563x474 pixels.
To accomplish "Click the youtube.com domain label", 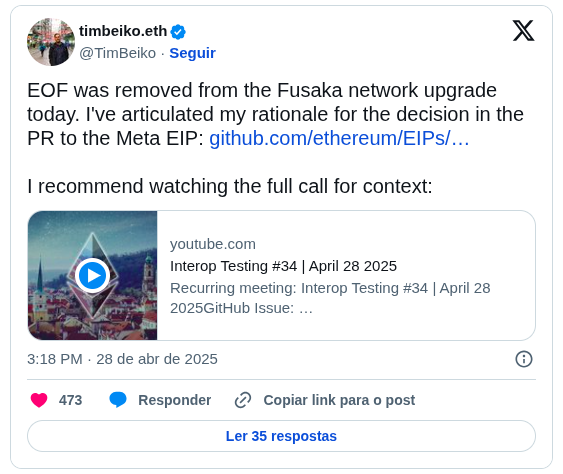I will coord(213,244).
